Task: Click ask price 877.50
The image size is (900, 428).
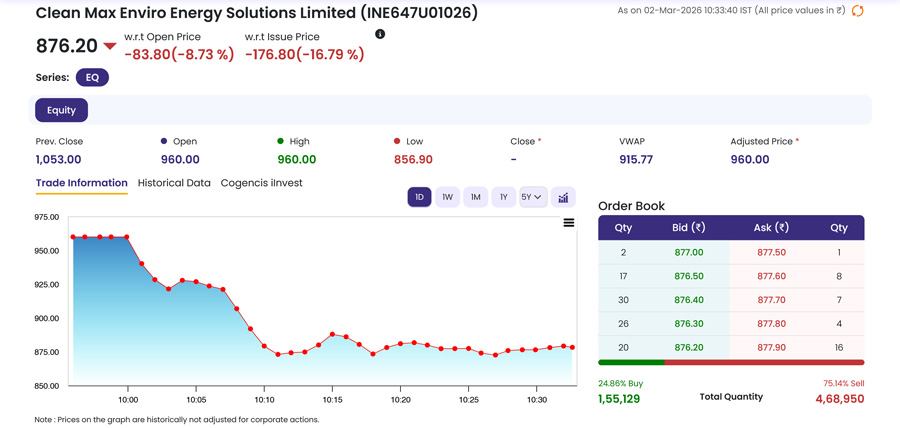Action: point(771,252)
